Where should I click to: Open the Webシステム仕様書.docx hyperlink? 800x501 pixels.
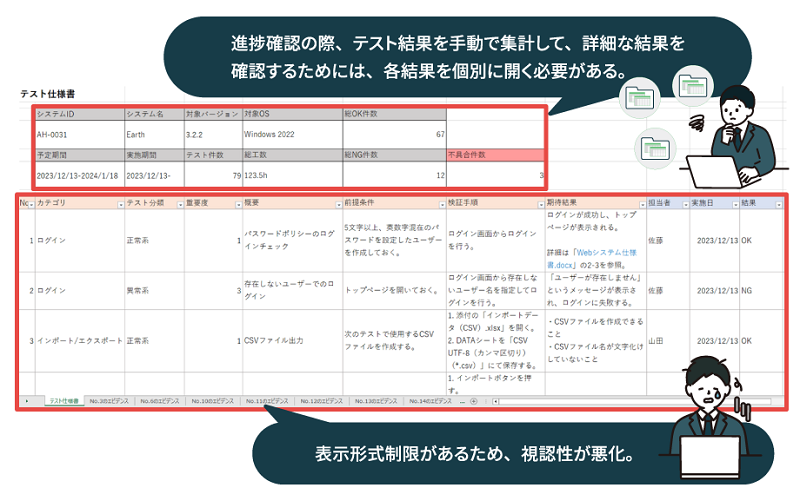pos(592,259)
